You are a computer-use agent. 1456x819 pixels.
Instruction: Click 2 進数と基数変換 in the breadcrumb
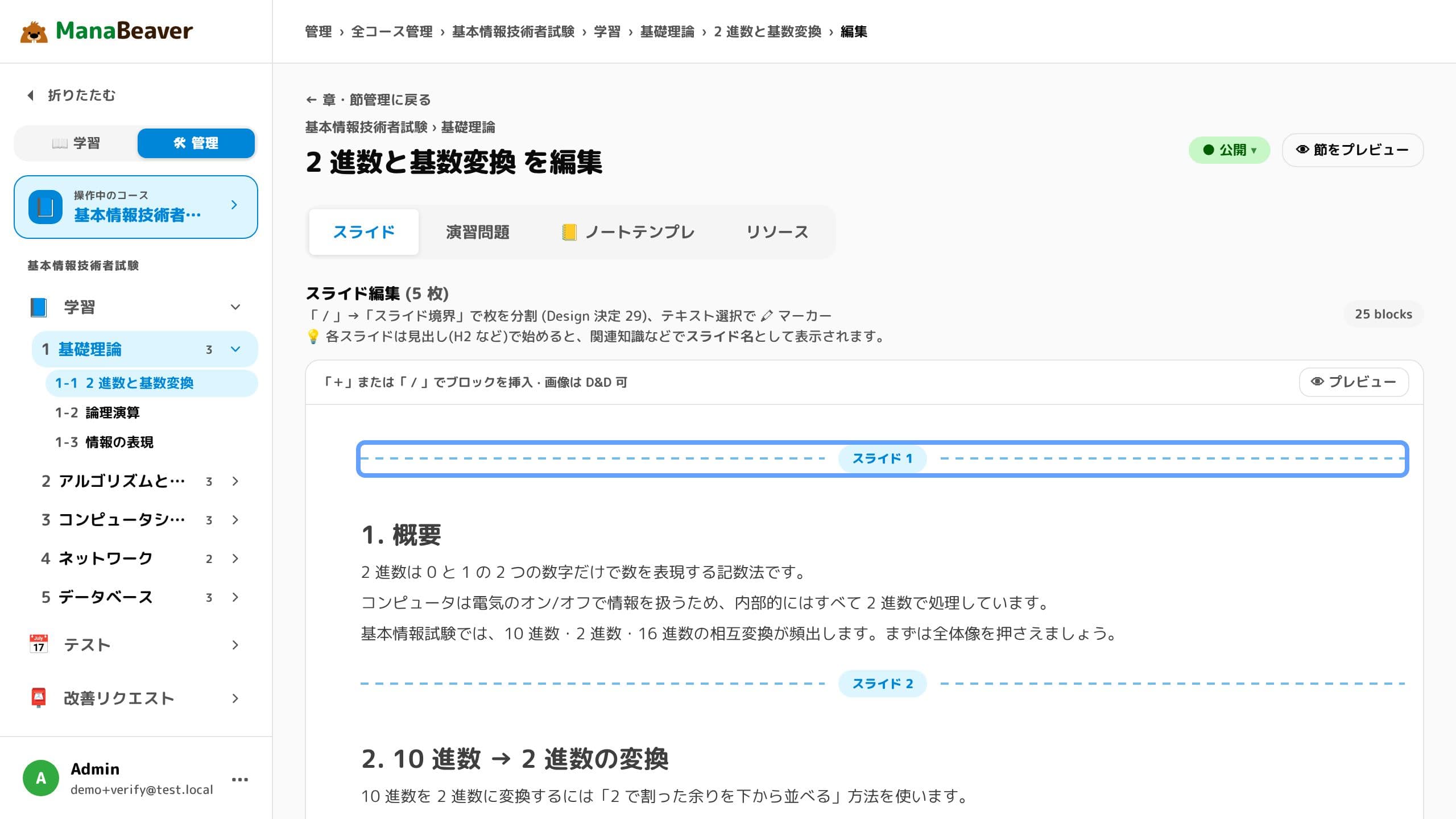pos(767,32)
